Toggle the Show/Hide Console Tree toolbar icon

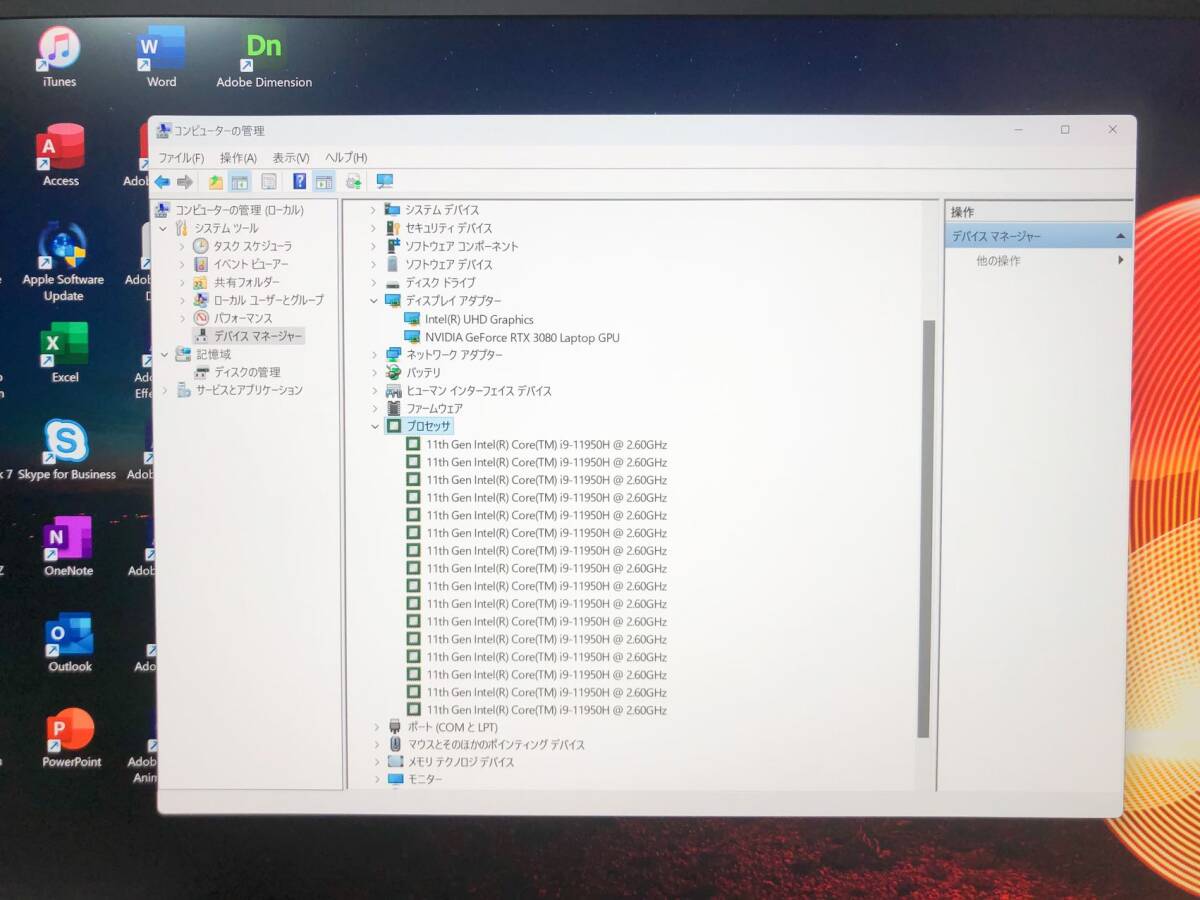(x=240, y=182)
